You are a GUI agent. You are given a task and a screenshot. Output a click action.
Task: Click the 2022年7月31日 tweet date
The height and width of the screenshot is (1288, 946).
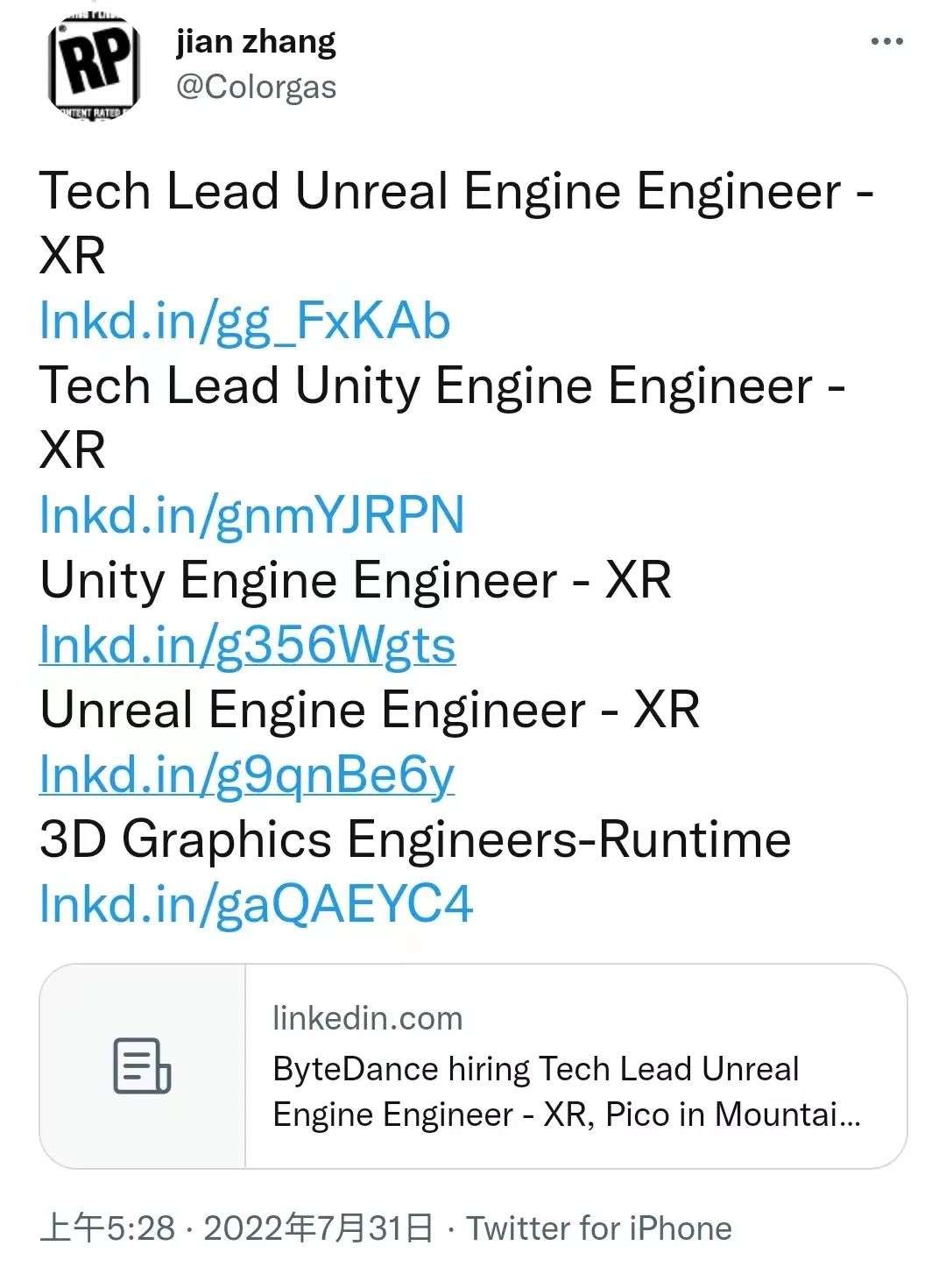click(318, 1228)
